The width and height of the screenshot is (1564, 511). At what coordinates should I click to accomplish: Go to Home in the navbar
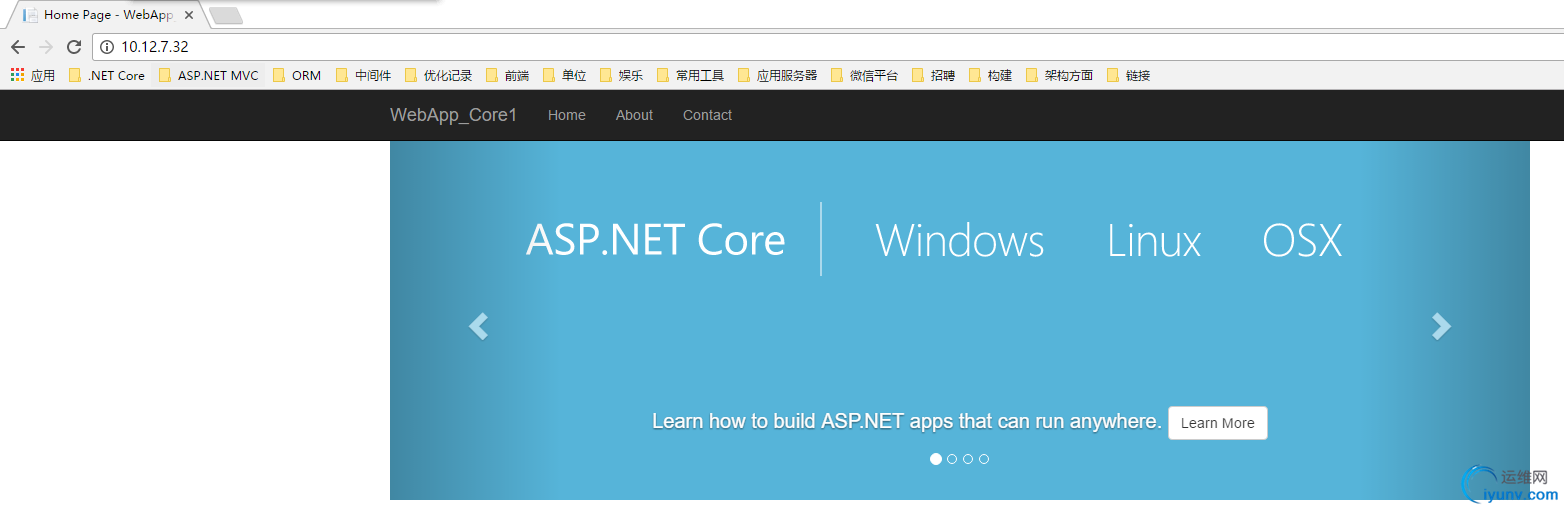pyautogui.click(x=567, y=115)
